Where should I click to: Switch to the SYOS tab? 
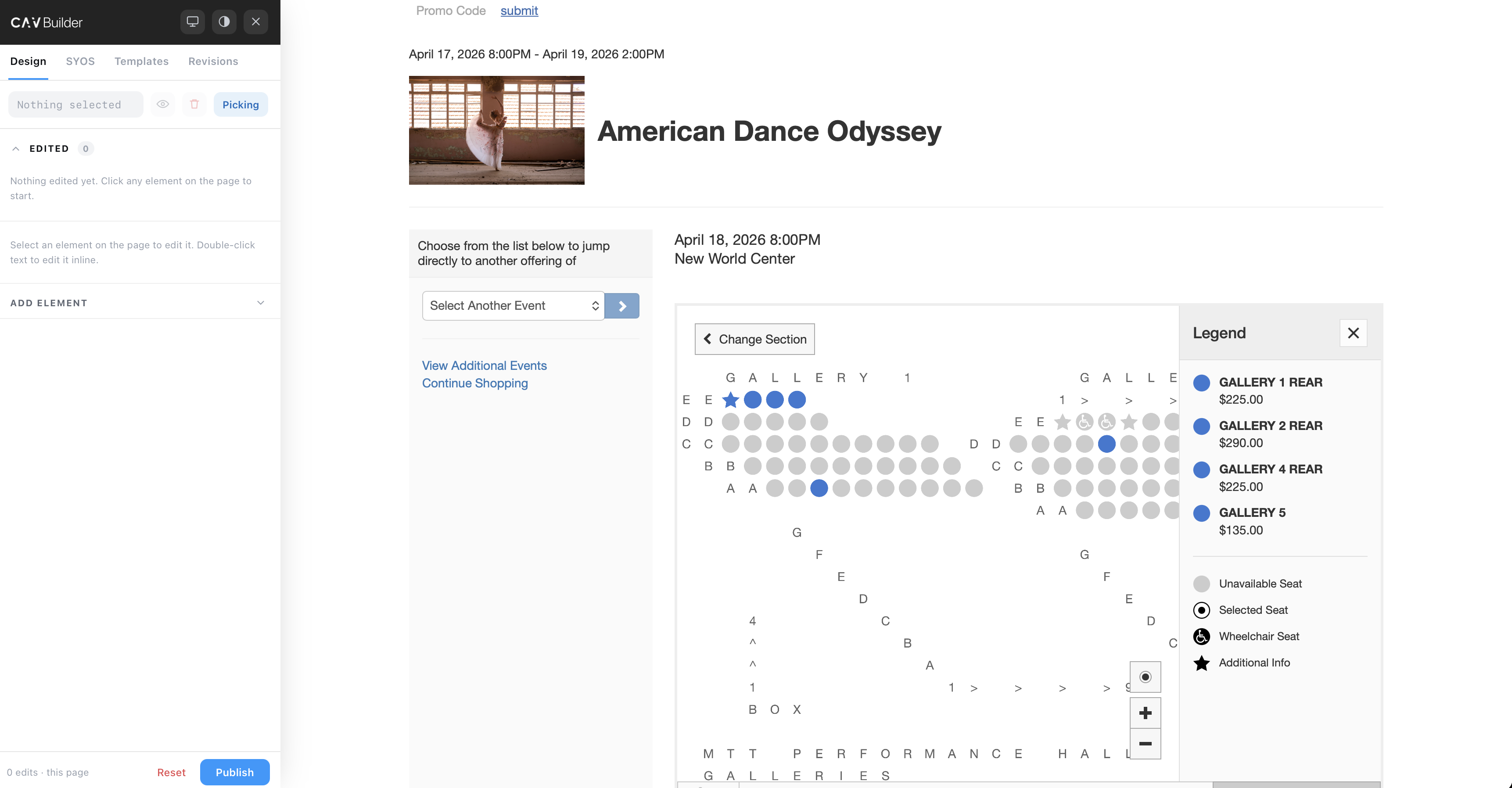pyautogui.click(x=80, y=61)
